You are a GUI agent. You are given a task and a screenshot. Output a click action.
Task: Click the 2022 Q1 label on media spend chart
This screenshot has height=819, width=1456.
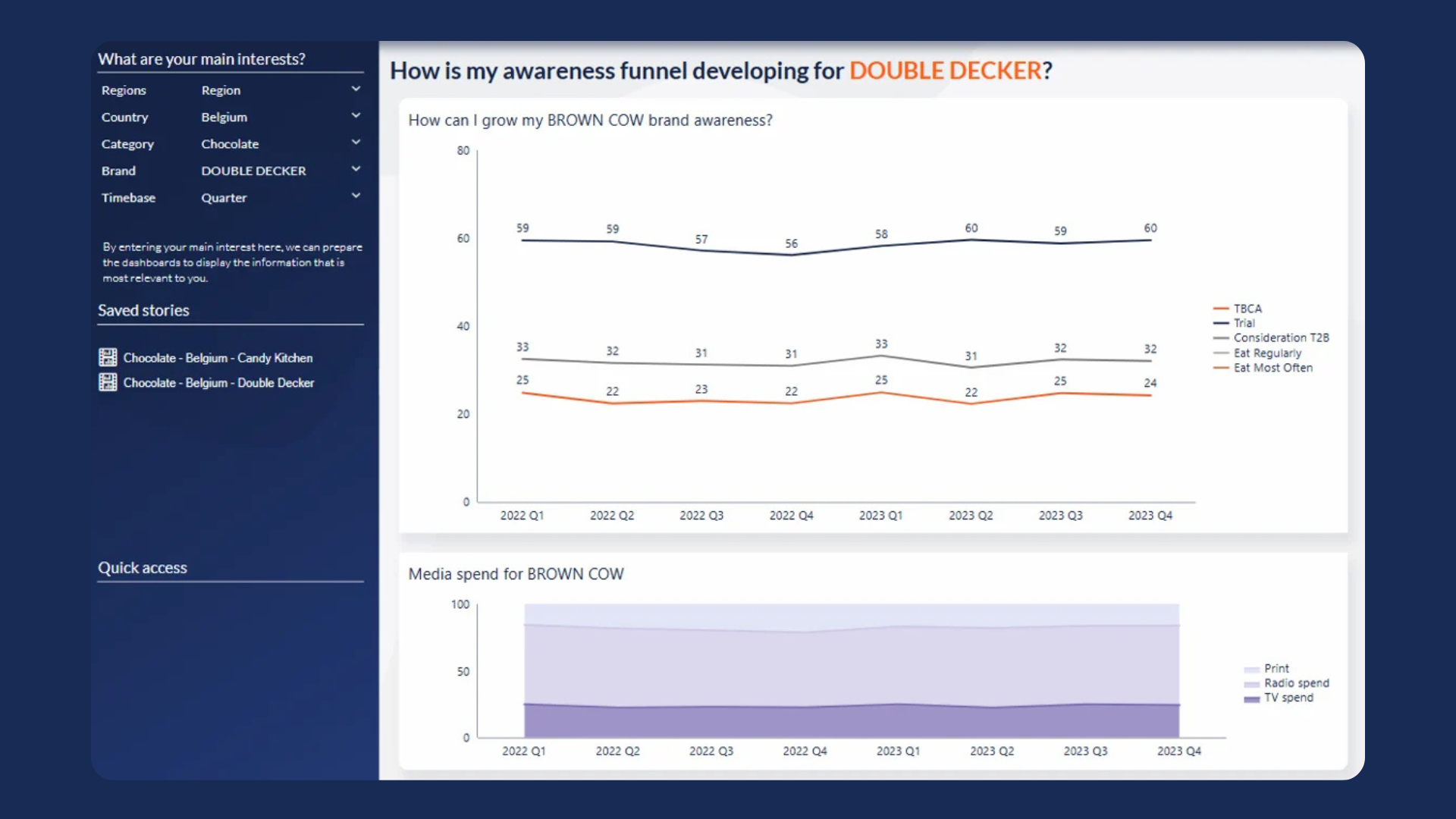pos(523,751)
